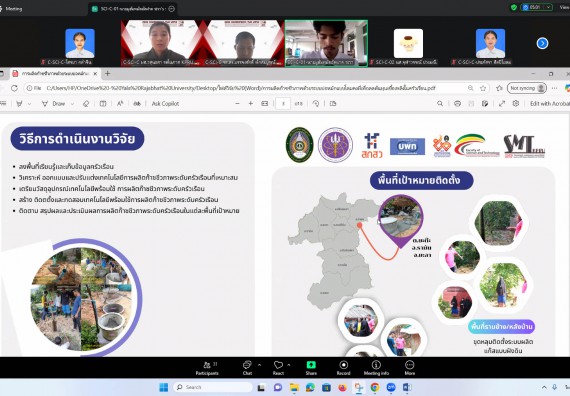The height and width of the screenshot is (396, 570).
Task: Click the green Share screen button
Action: coord(311,368)
